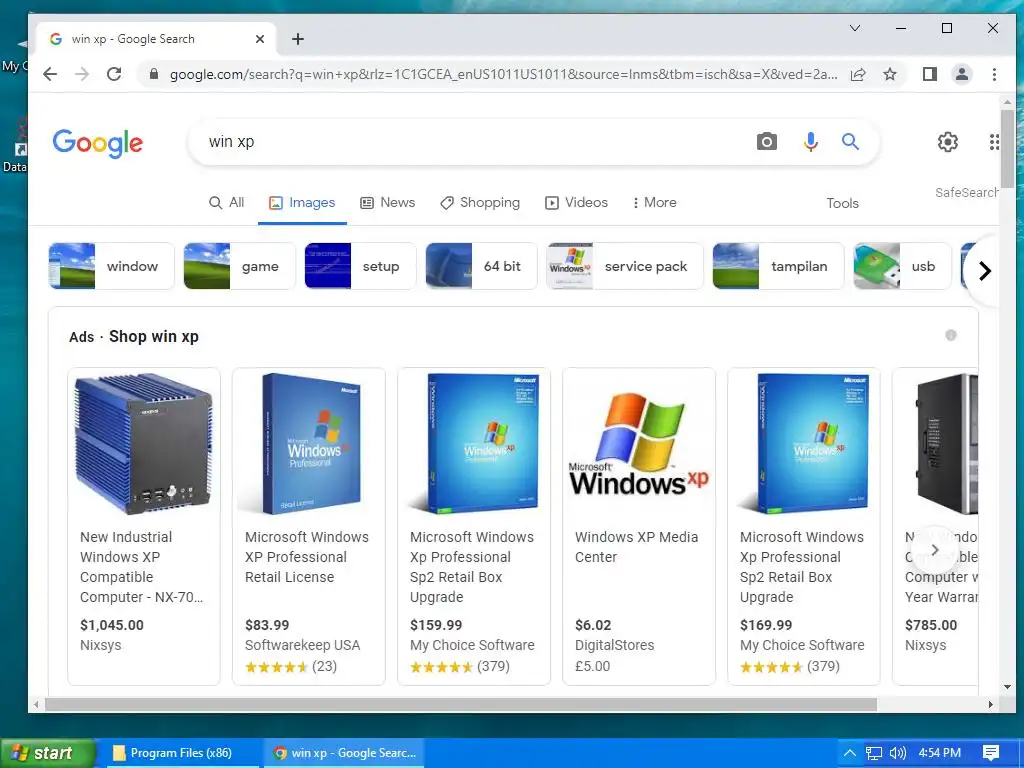Viewport: 1024px width, 768px height.
Task: Go back to the previous page
Action: click(x=50, y=74)
